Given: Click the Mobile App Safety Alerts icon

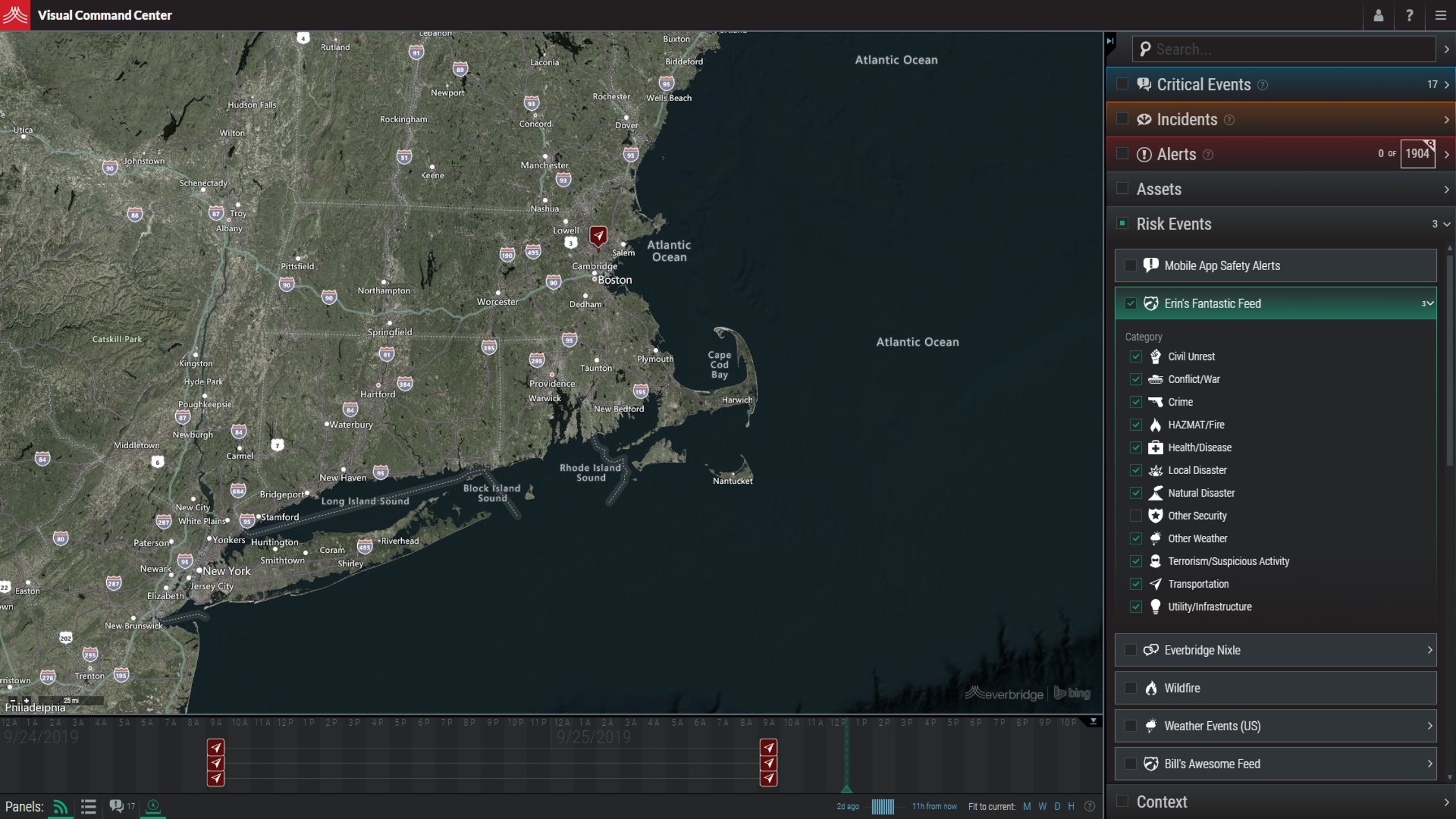Looking at the screenshot, I should tap(1151, 265).
